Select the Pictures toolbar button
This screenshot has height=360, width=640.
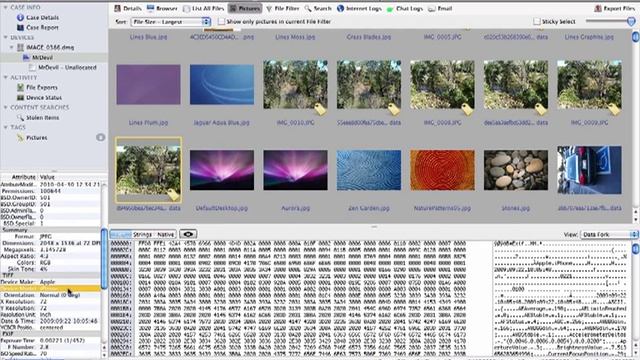click(244, 8)
